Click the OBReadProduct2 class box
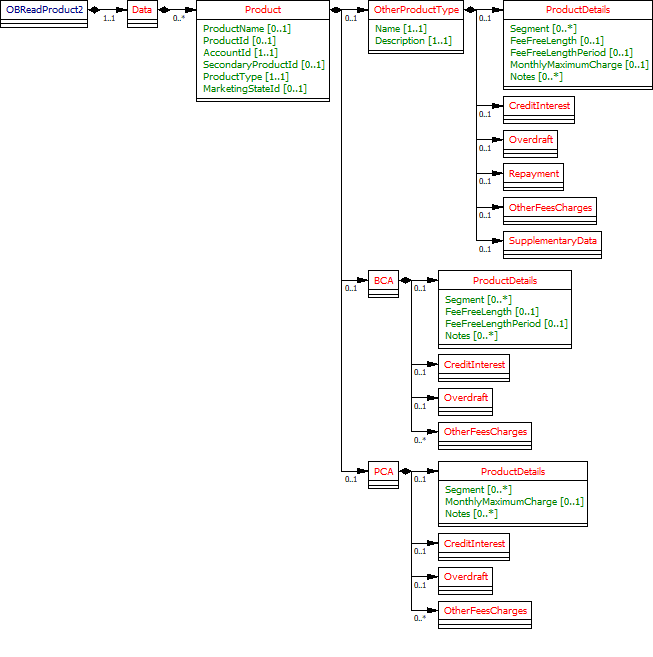 [x=45, y=9]
